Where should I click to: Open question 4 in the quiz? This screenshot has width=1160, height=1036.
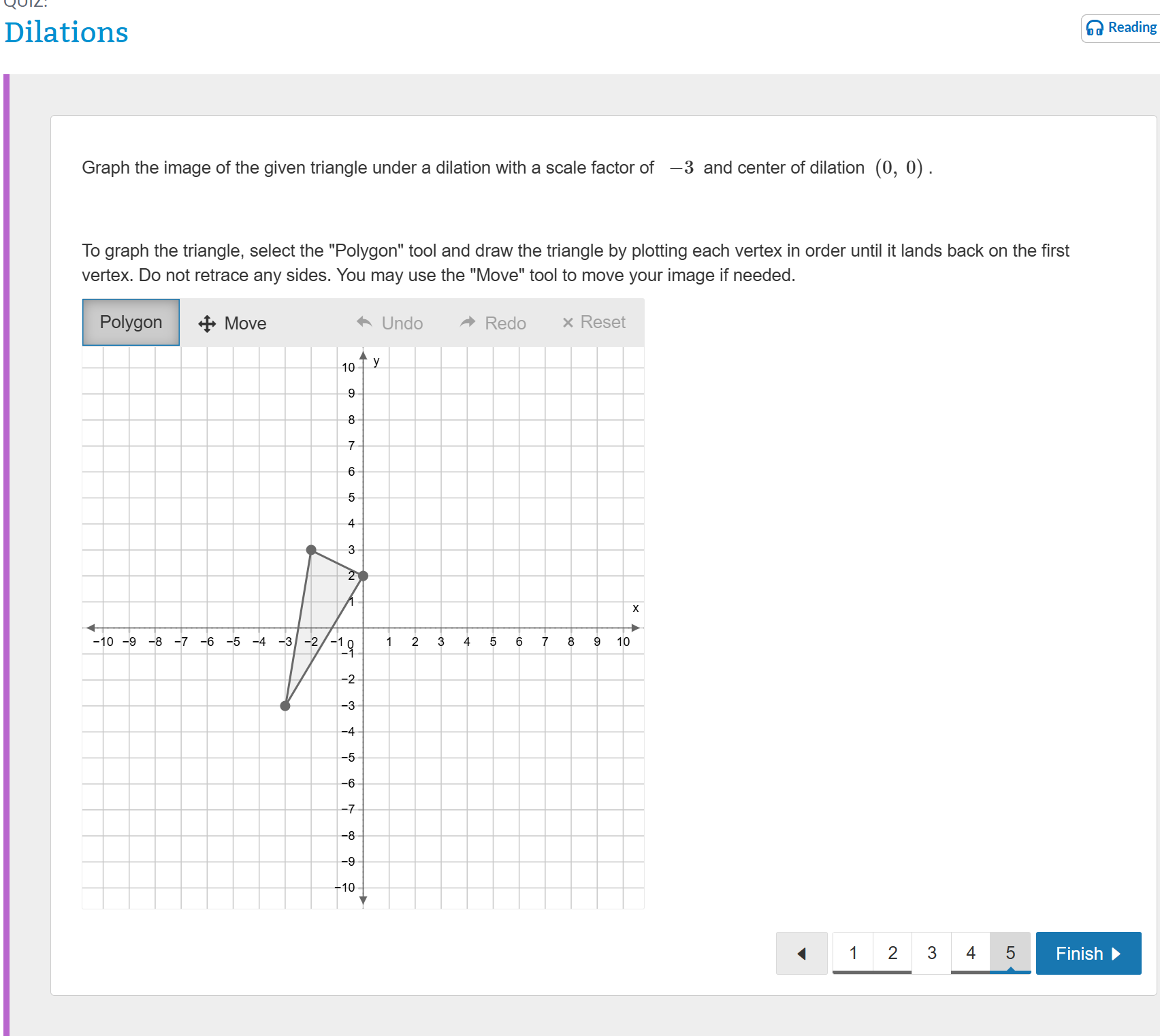point(971,952)
